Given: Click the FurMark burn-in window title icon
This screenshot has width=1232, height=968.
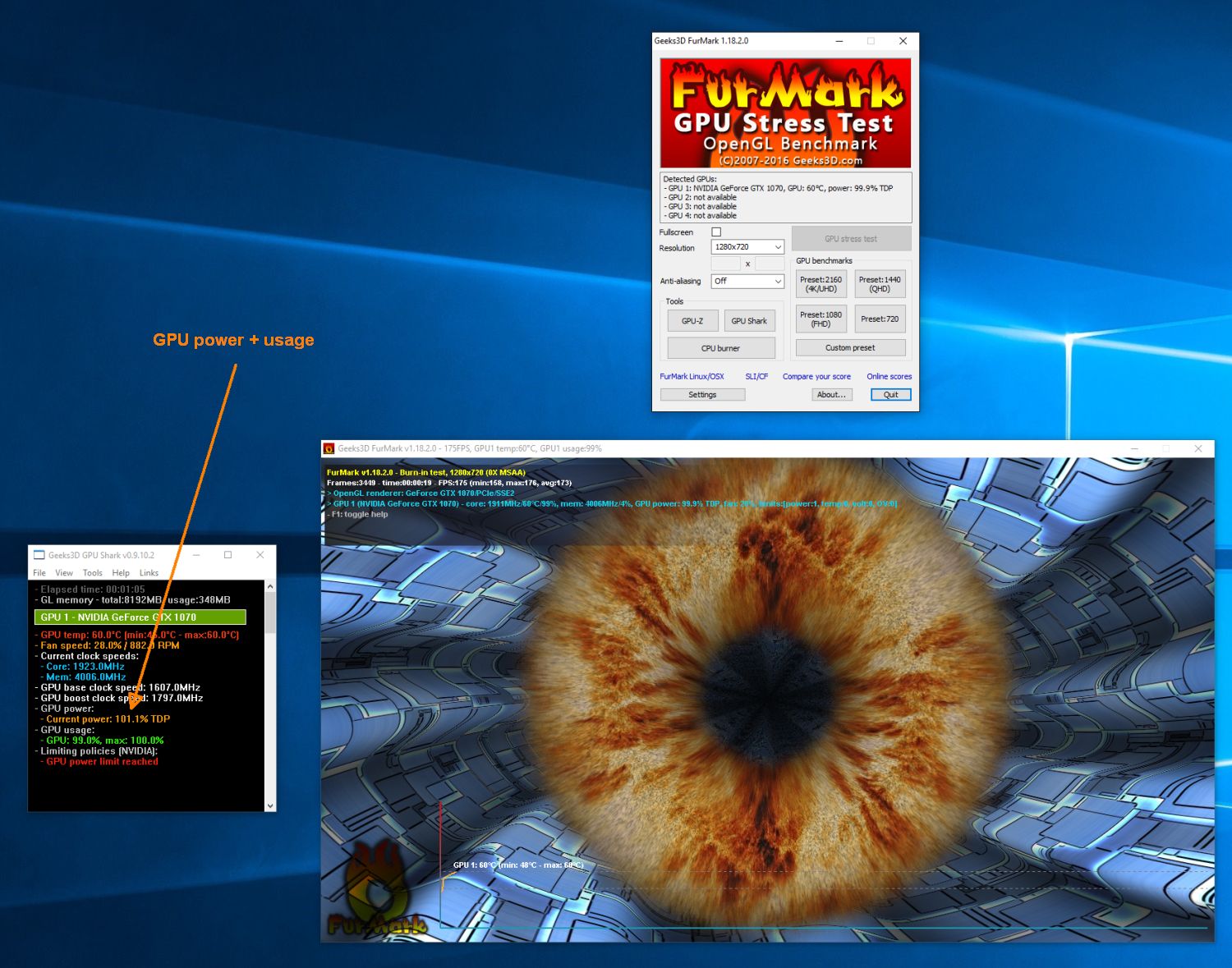Looking at the screenshot, I should pos(329,449).
